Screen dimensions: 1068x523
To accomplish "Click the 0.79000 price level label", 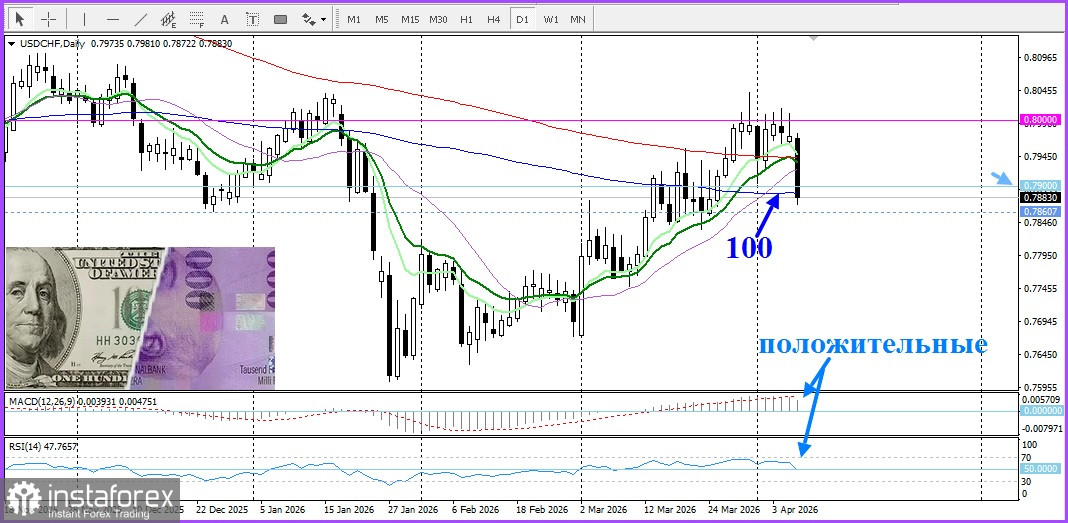I will [1040, 185].
